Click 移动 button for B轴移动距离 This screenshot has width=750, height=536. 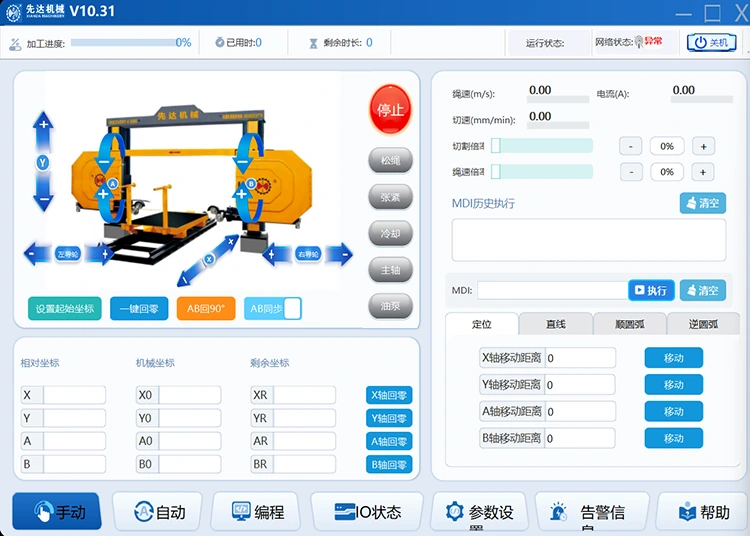click(673, 438)
